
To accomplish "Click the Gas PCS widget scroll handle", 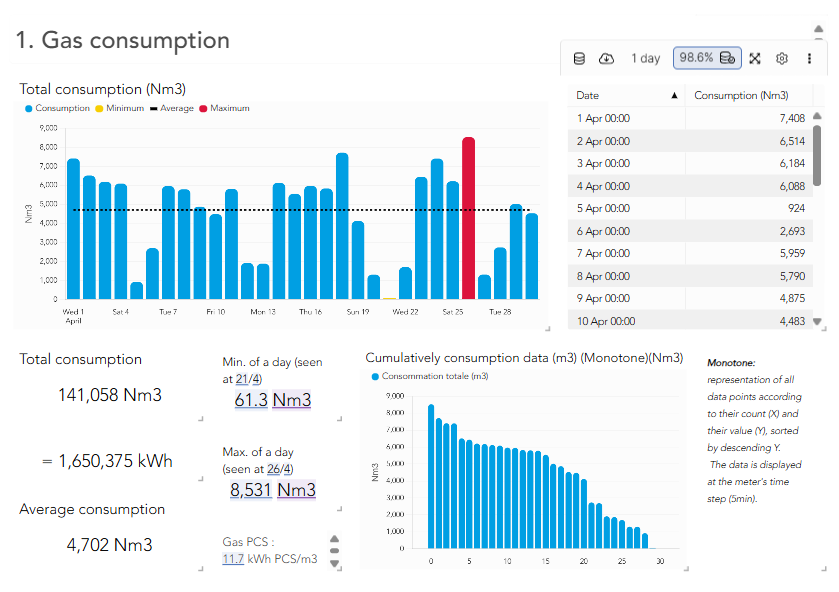I will pos(334,551).
